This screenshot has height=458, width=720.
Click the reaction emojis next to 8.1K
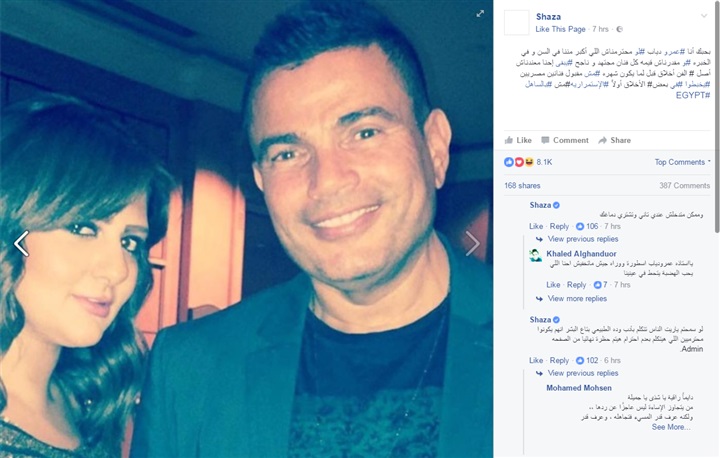point(518,162)
